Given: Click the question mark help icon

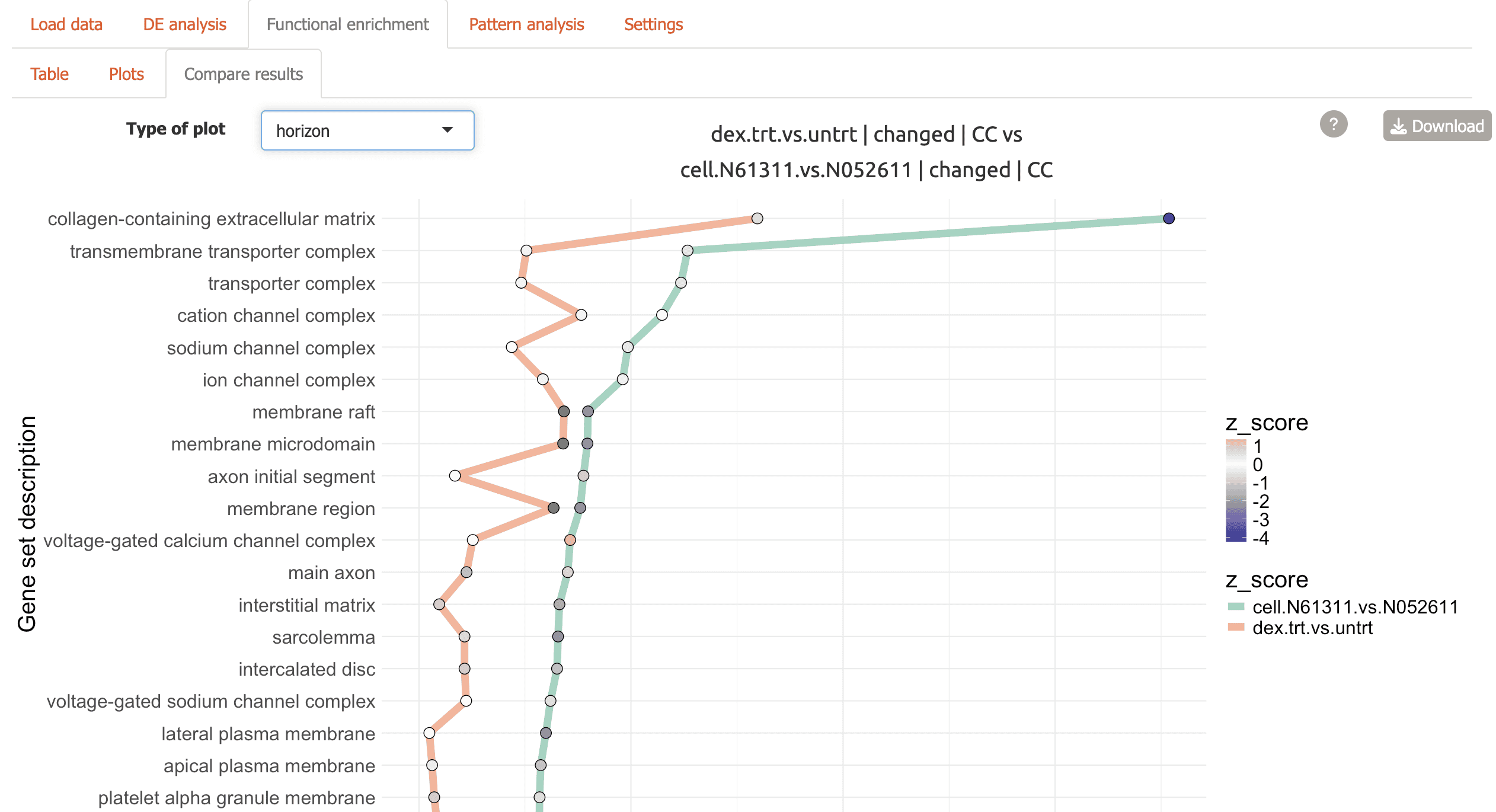Looking at the screenshot, I should (x=1333, y=125).
